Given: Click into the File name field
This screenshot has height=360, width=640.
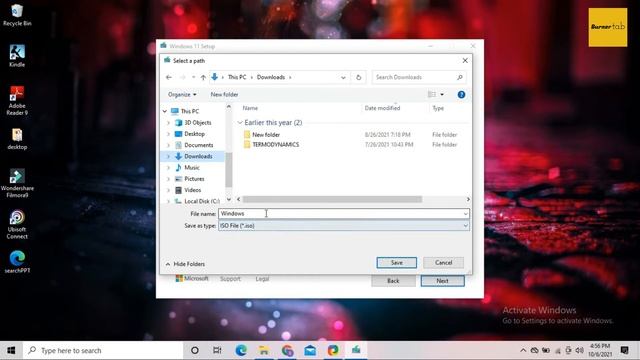Looking at the screenshot, I should point(344,214).
